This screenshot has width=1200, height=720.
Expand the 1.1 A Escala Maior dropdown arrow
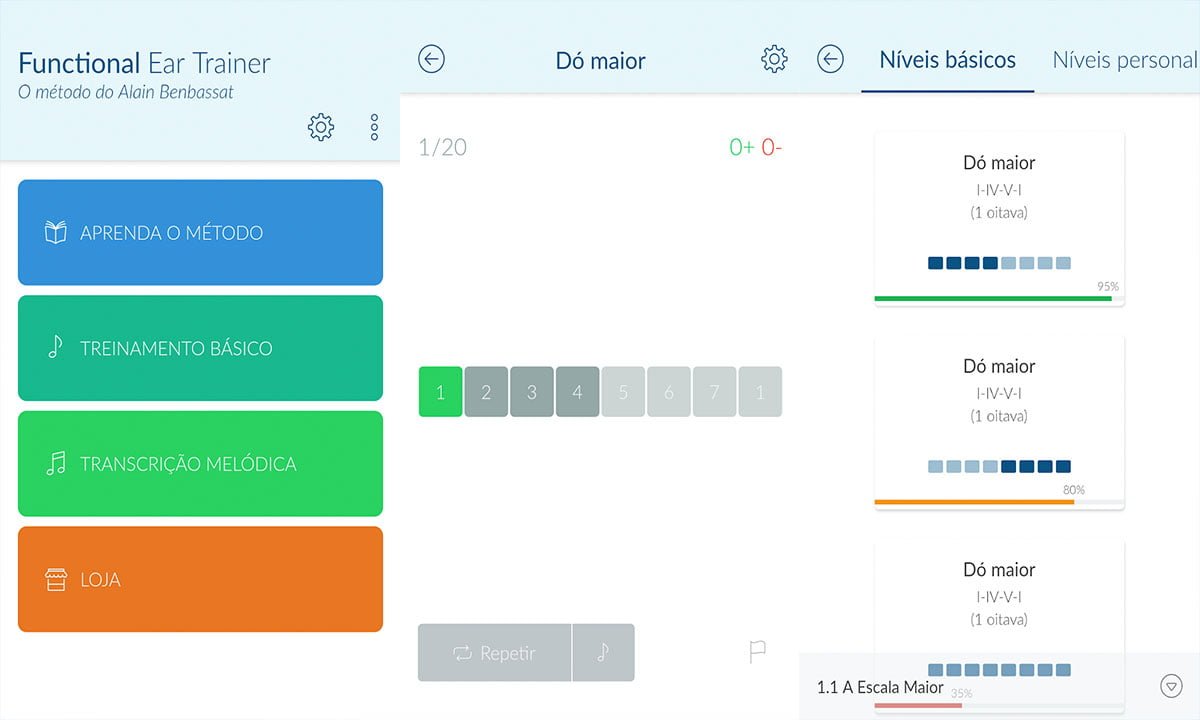click(1171, 686)
